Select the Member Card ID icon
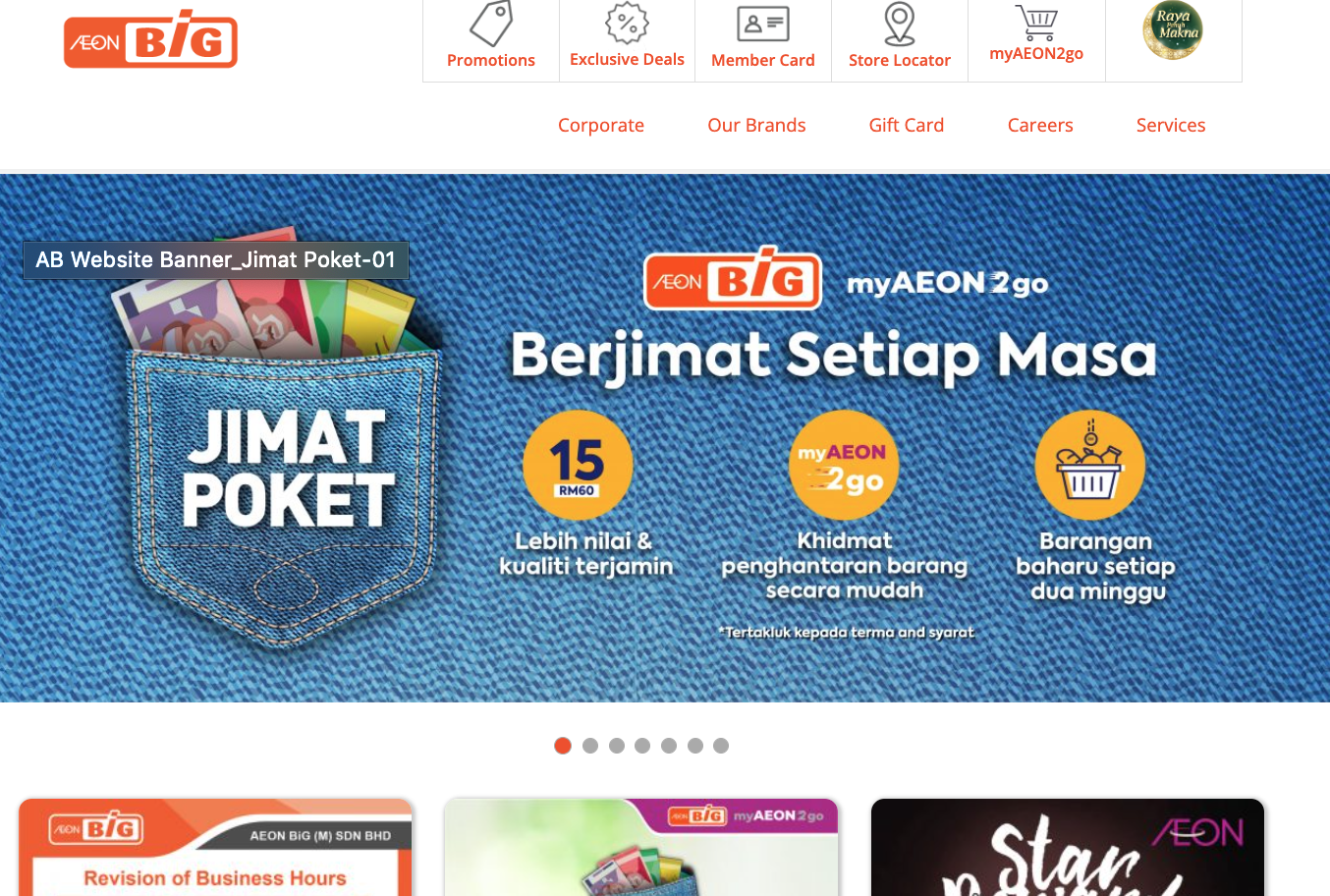The height and width of the screenshot is (896, 1330). coord(763,24)
